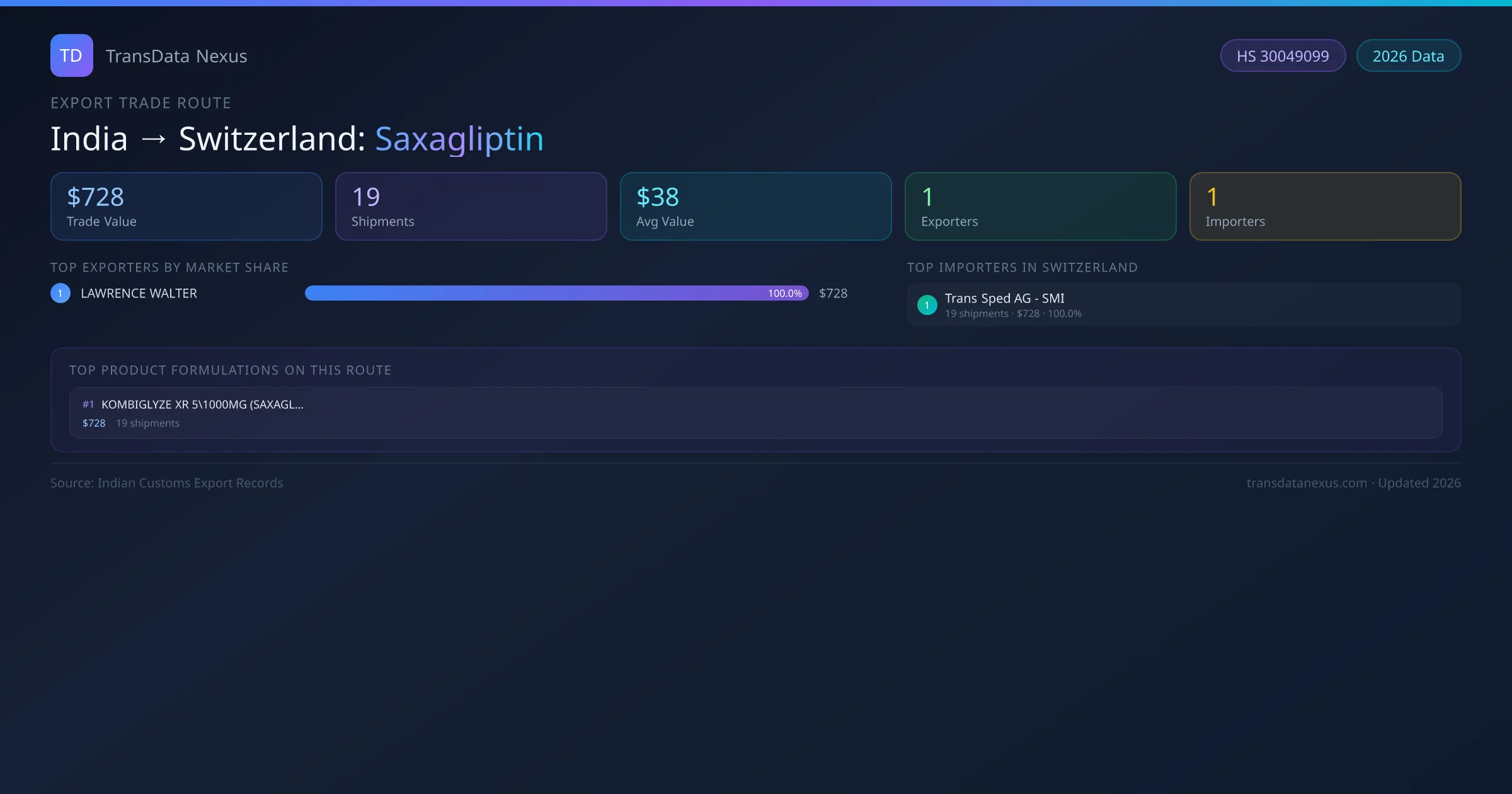Image resolution: width=1512 pixels, height=794 pixels.
Task: Click the HS 30049099 pill badge
Action: [1283, 56]
